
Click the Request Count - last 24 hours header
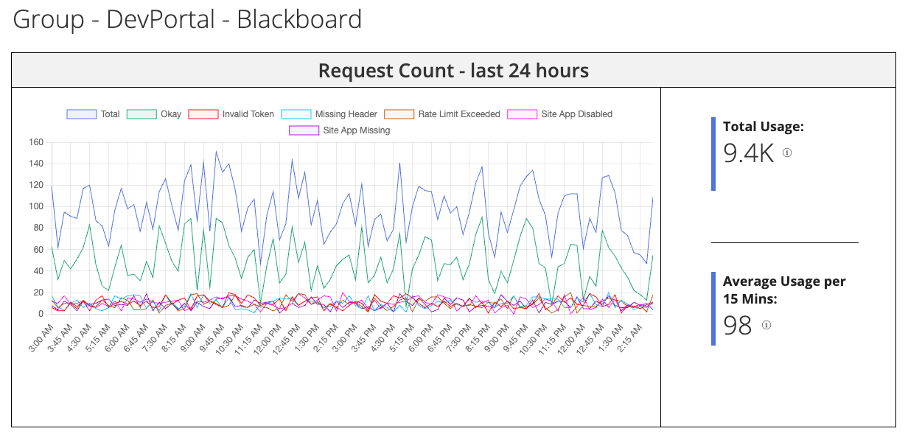(x=453, y=71)
